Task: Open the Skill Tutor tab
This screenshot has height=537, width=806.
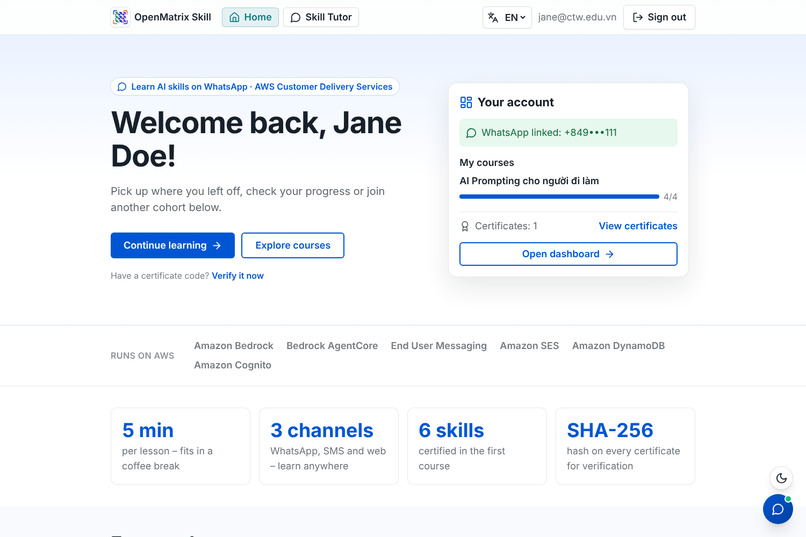Action: (x=321, y=17)
